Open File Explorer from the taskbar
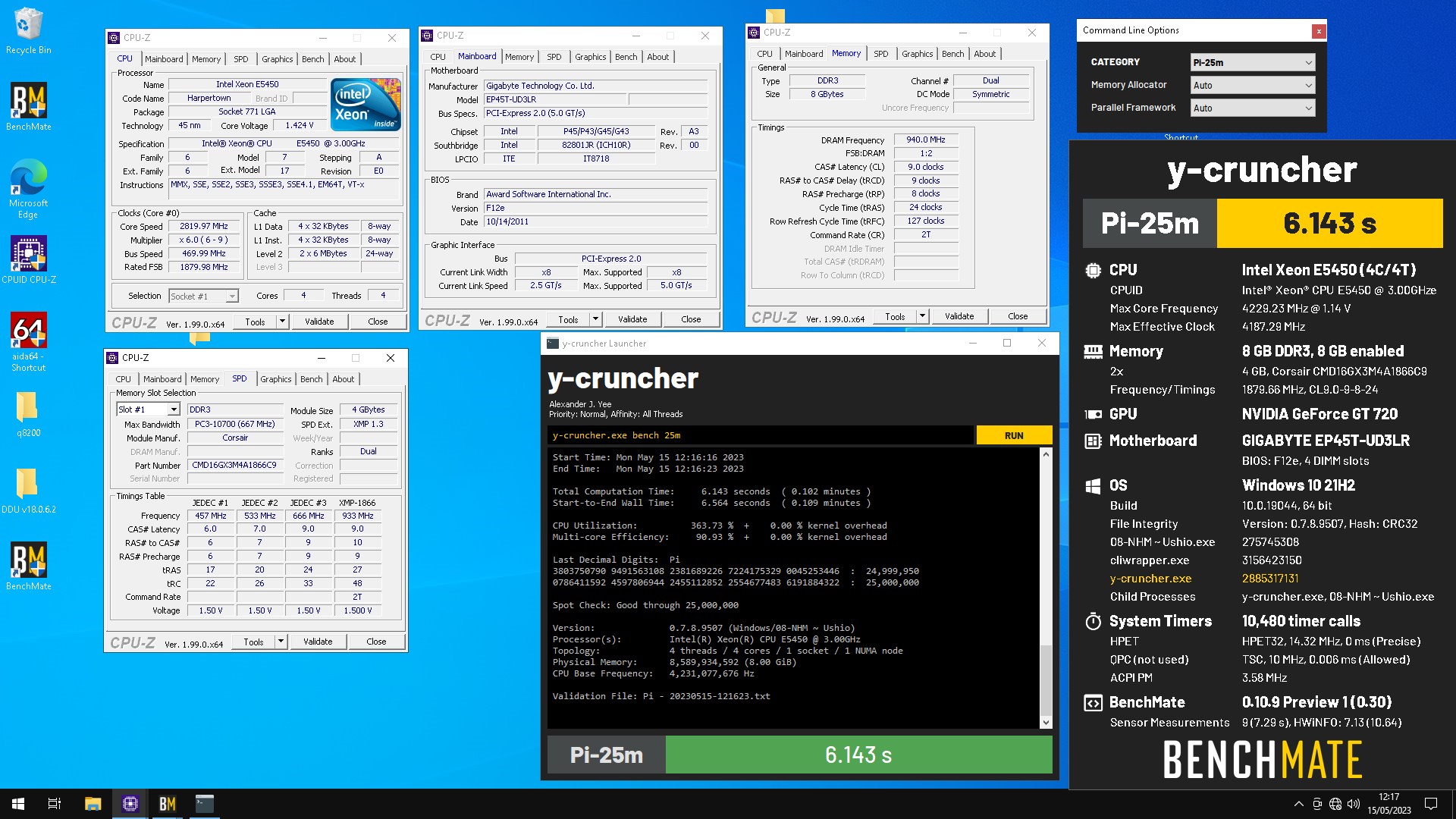This screenshot has width=1456, height=819. pos(93,804)
